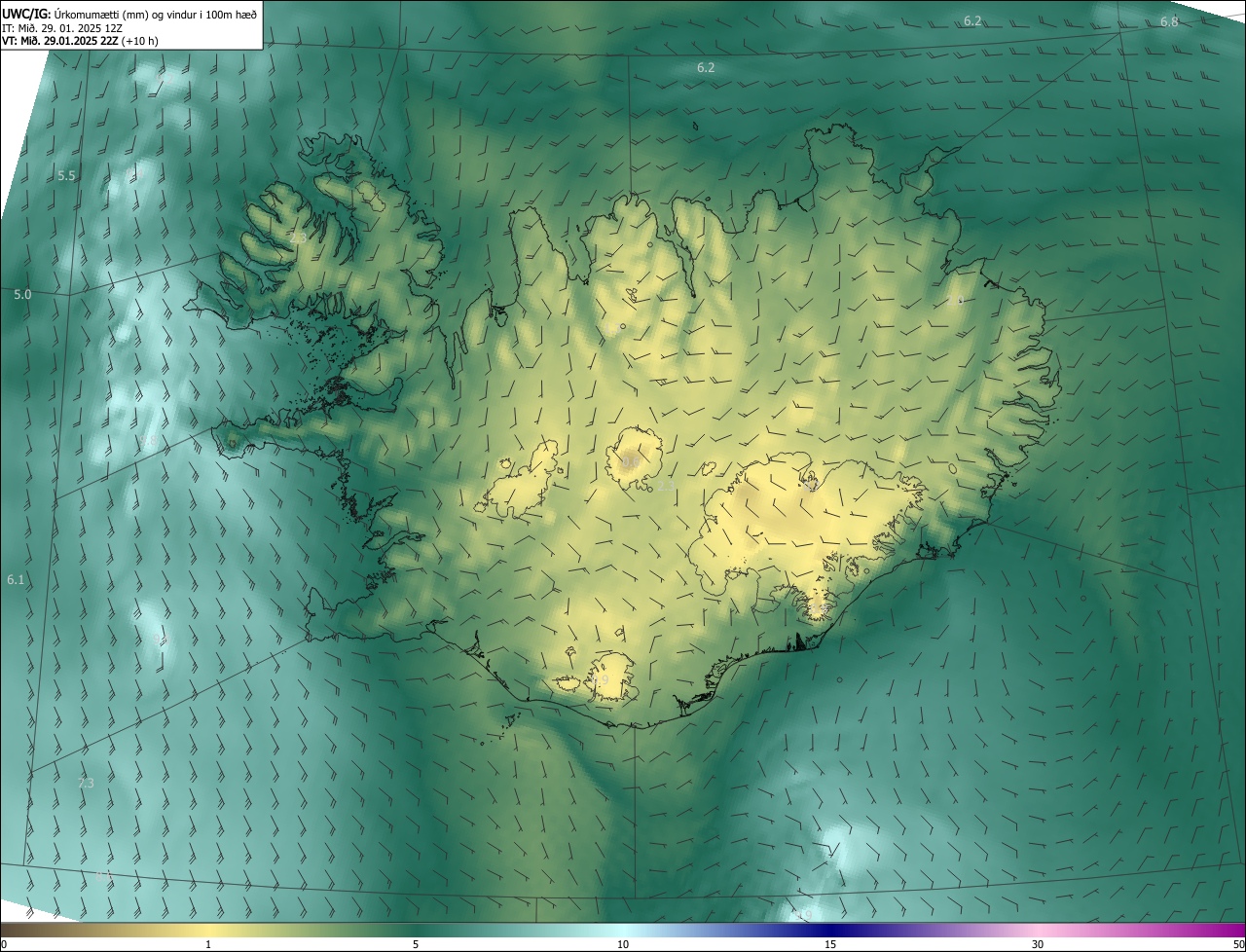The width and height of the screenshot is (1246, 952).
Task: Click the 1 tick on the color scale
Action: point(208,944)
